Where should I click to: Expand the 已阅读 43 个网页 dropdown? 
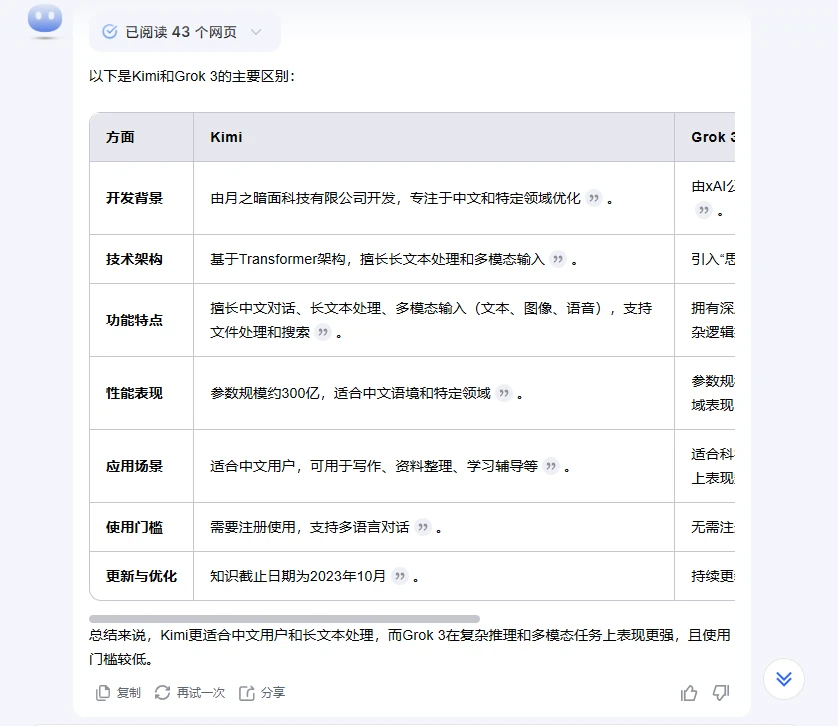tap(184, 32)
